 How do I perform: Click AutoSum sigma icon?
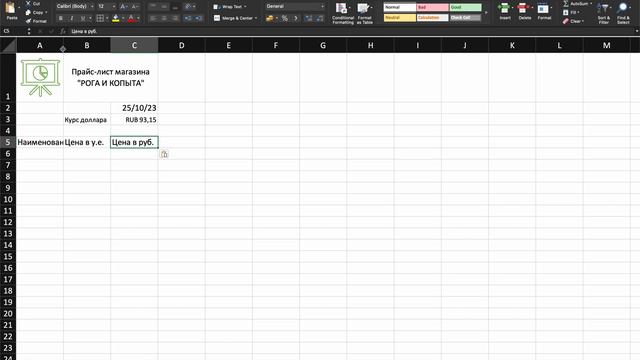click(566, 3)
